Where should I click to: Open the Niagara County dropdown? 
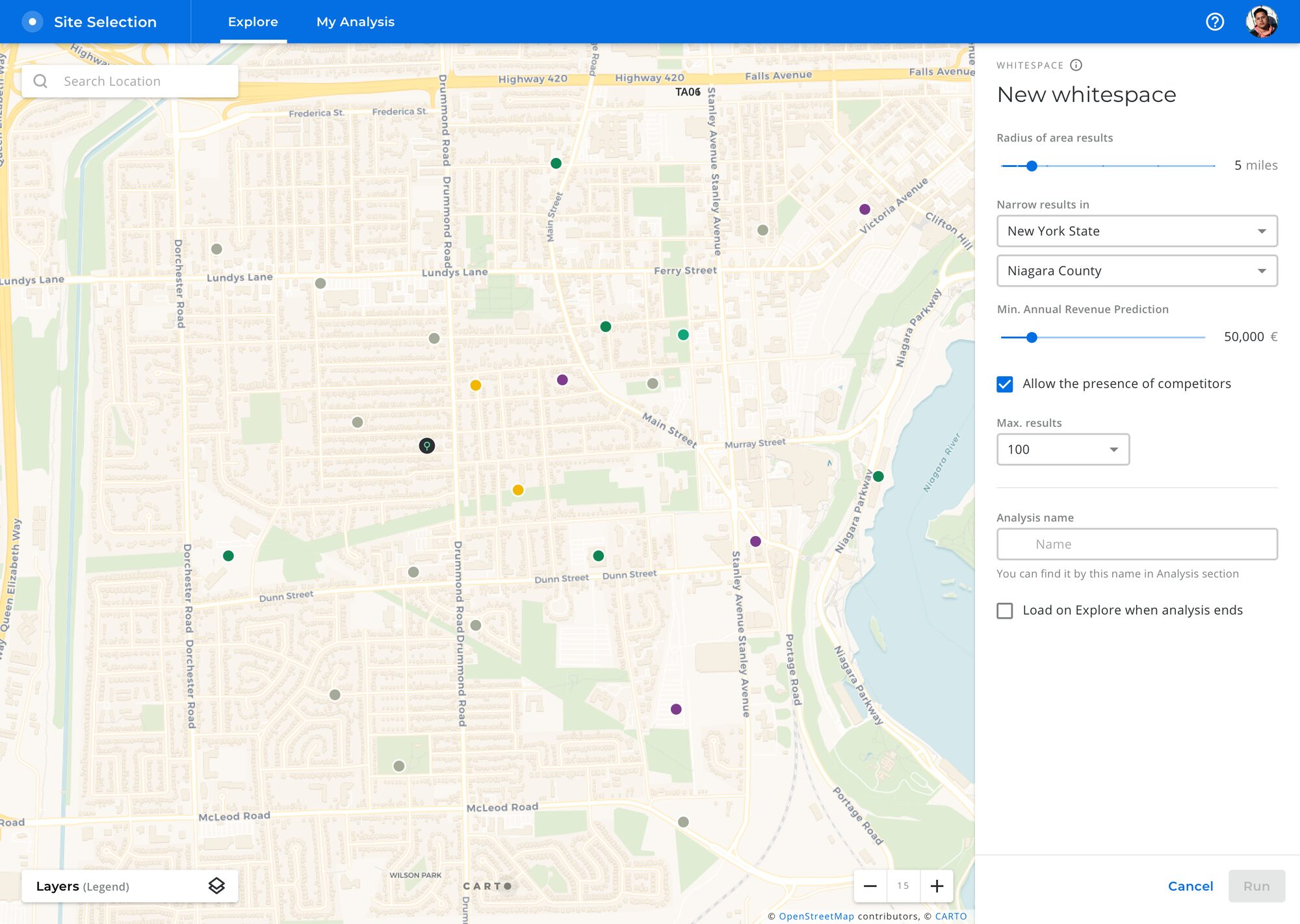click(1137, 271)
